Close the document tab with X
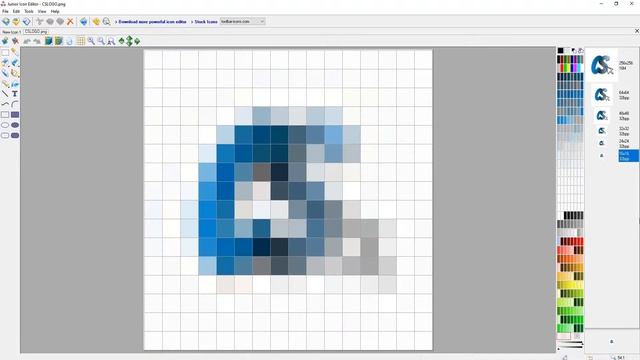The height and width of the screenshot is (360, 640). point(637,31)
